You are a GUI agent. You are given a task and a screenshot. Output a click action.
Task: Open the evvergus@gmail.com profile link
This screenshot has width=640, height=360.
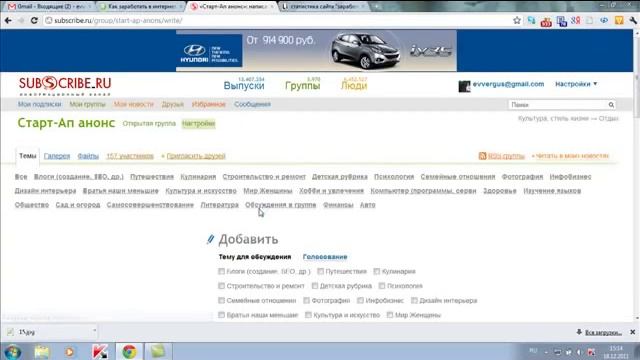pyautogui.click(x=508, y=84)
